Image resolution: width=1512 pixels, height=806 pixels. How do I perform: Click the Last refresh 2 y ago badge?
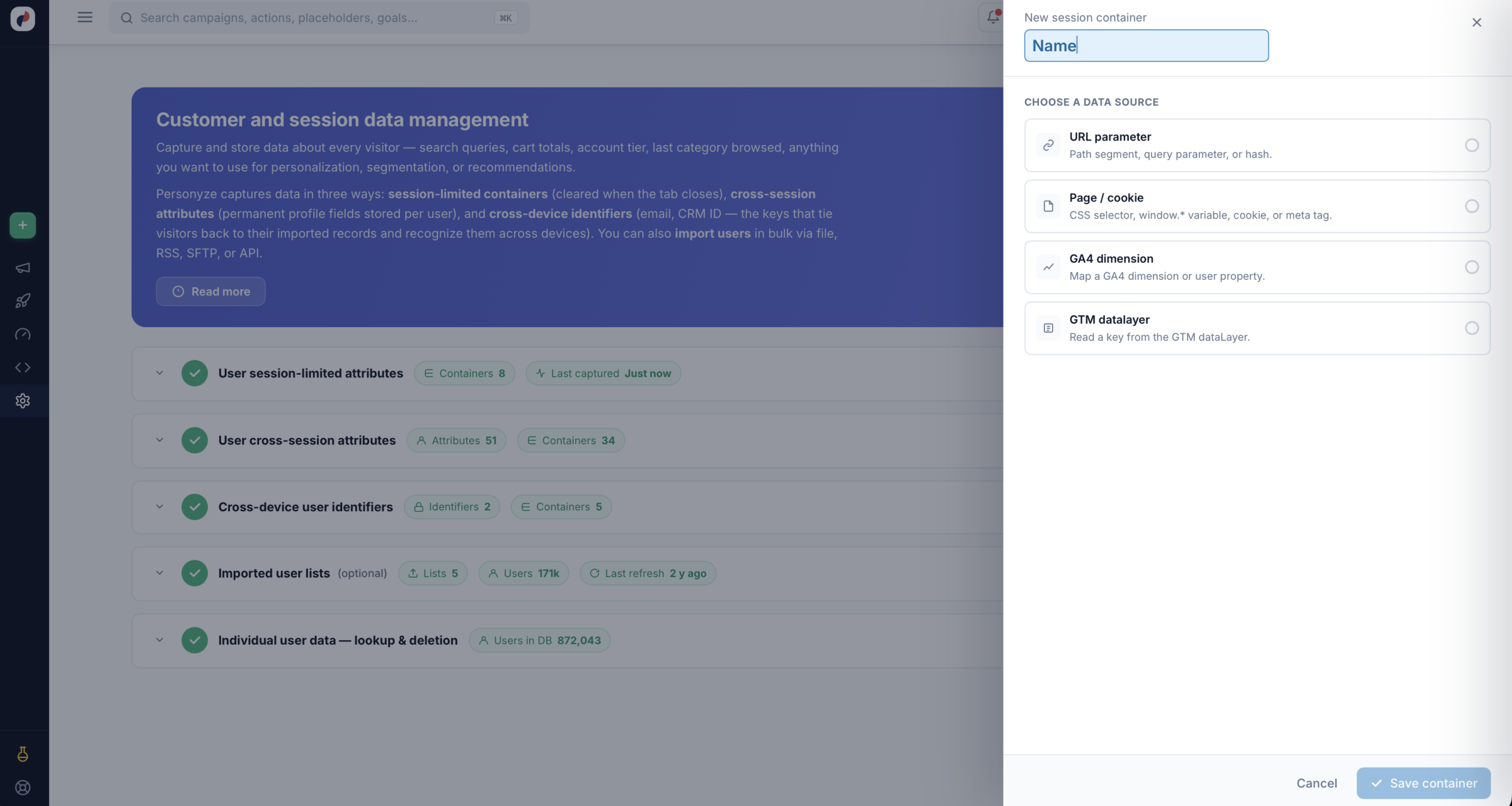[648, 573]
